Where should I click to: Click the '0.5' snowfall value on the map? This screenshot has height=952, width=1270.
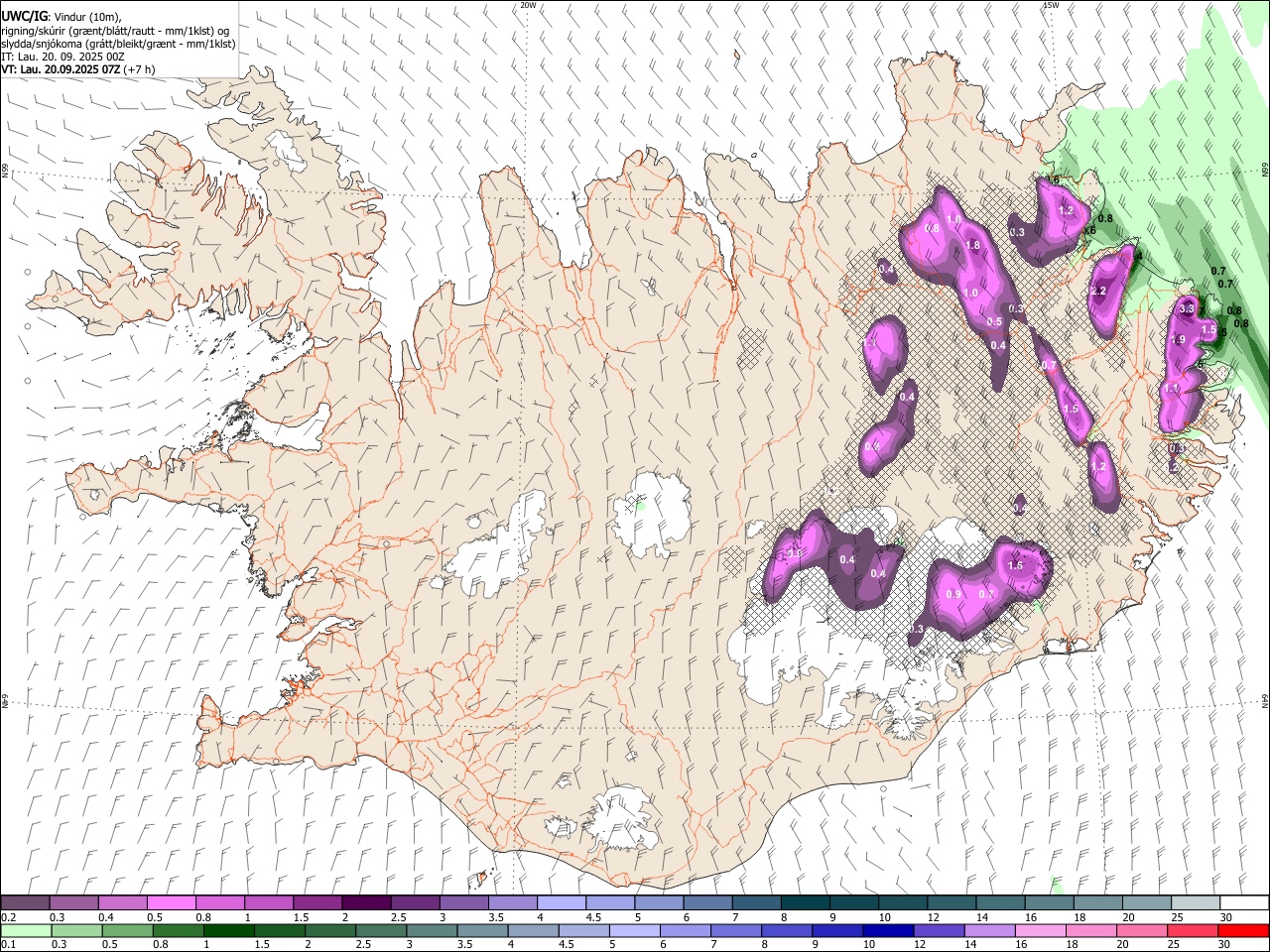click(x=994, y=322)
